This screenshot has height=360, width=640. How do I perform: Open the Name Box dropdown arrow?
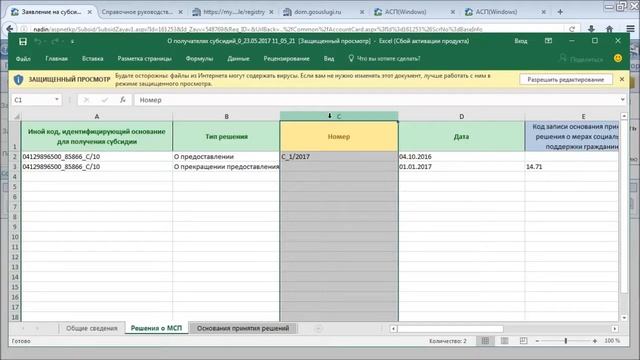[x=57, y=100]
